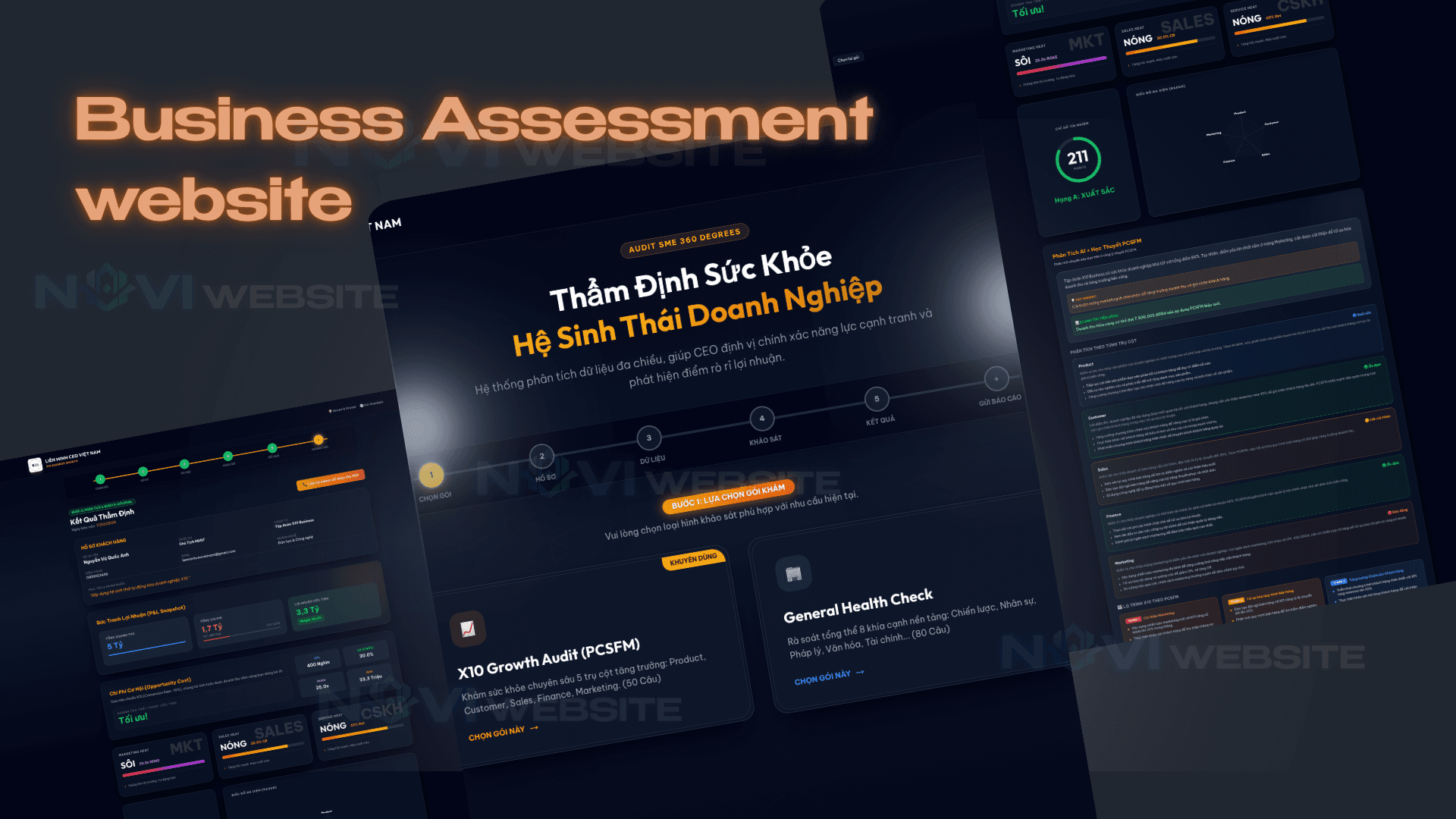Click the Chọn lại gói button in right mockup
The height and width of the screenshot is (819, 1456).
[849, 58]
